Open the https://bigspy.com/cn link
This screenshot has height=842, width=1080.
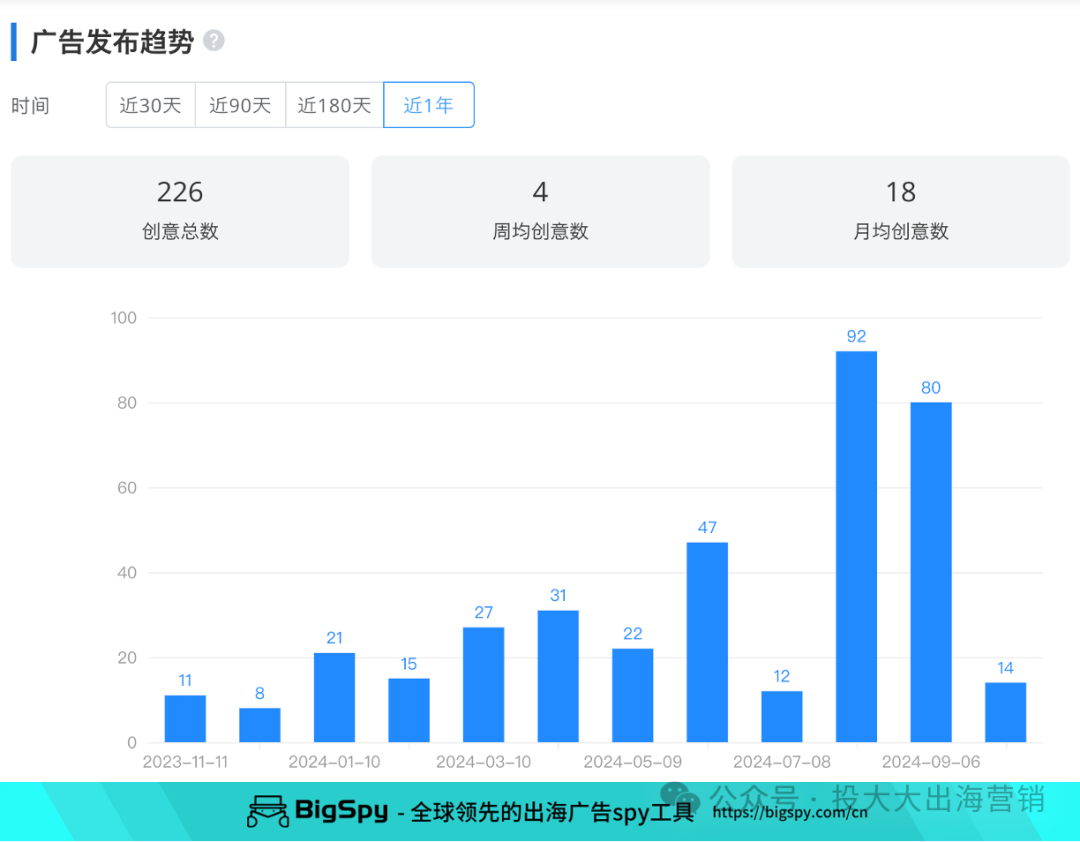(x=790, y=812)
